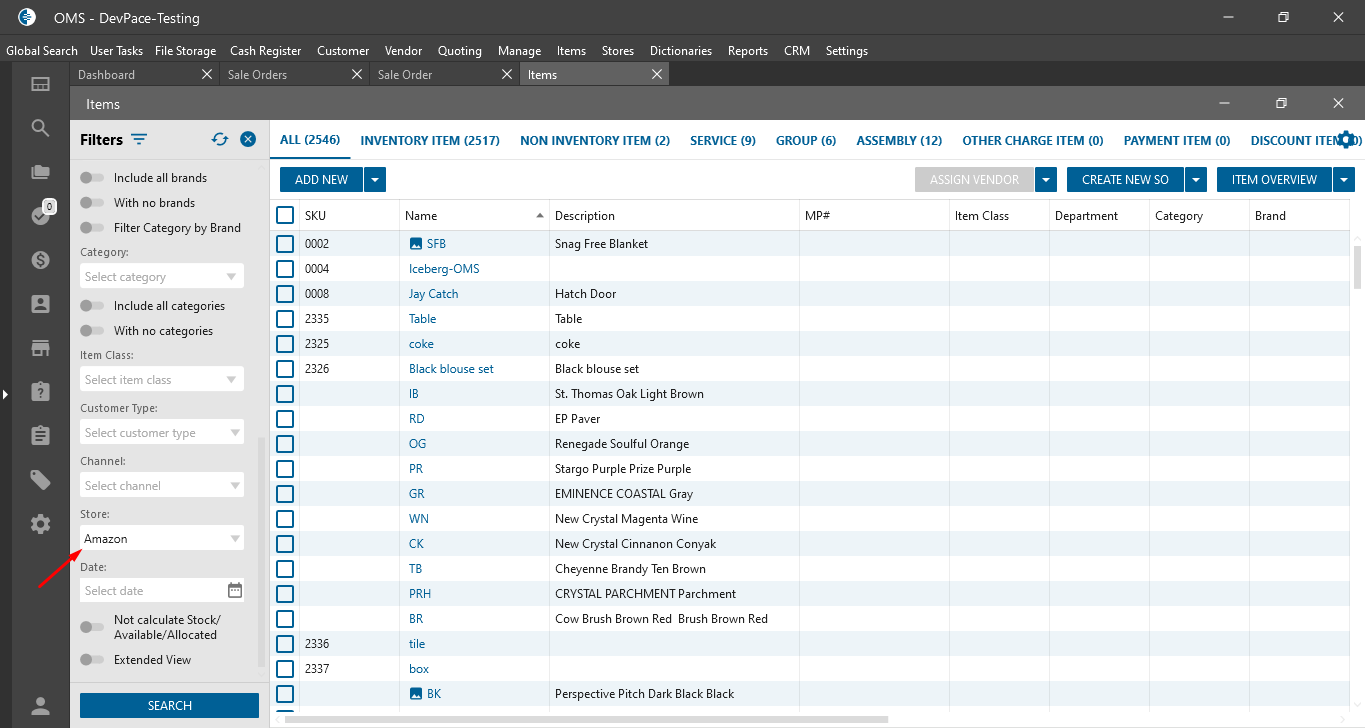Switch to the Service (9) tab
The image size is (1365, 728).
[722, 141]
